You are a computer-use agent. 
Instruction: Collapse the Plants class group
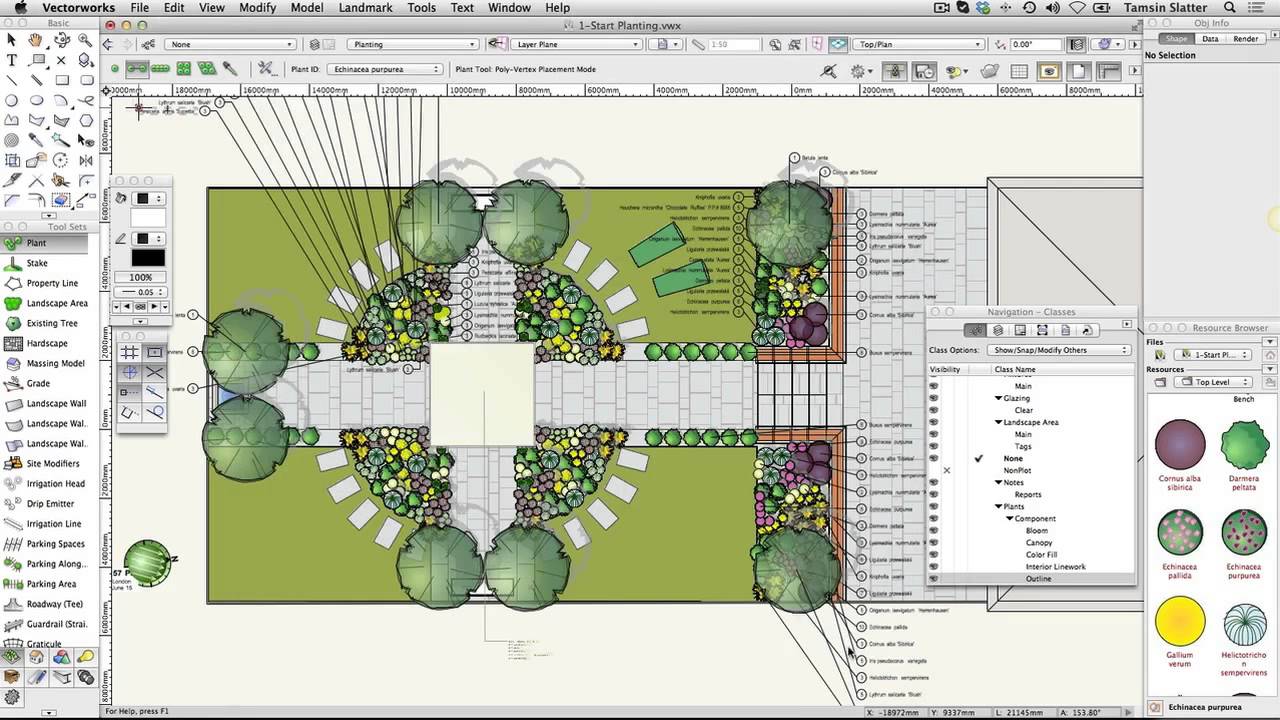point(998,507)
